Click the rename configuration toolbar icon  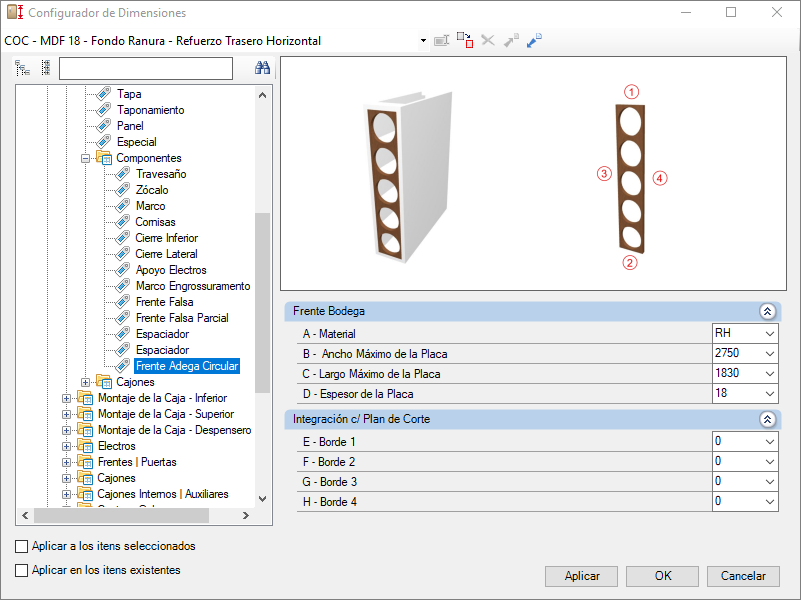click(441, 40)
